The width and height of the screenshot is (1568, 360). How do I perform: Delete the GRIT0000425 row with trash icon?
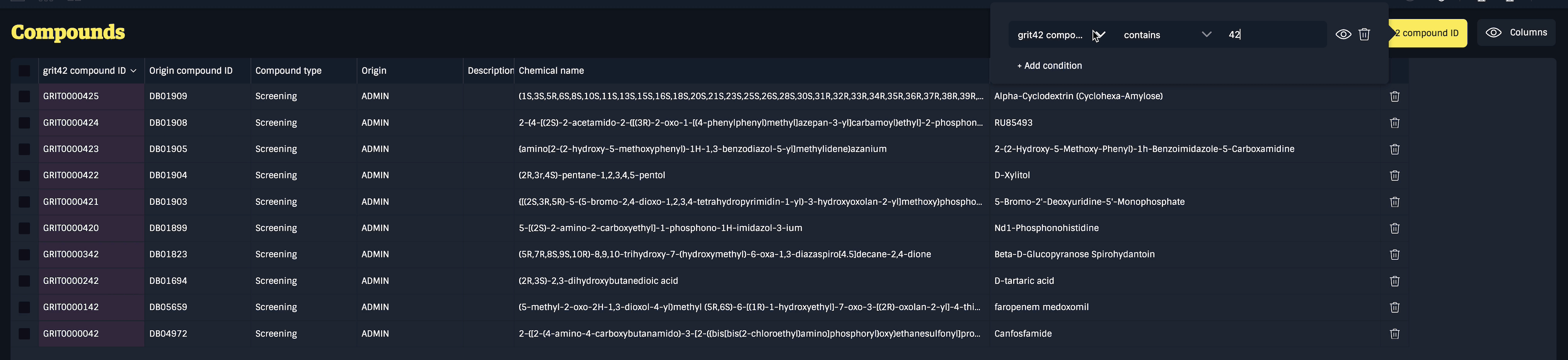1394,96
